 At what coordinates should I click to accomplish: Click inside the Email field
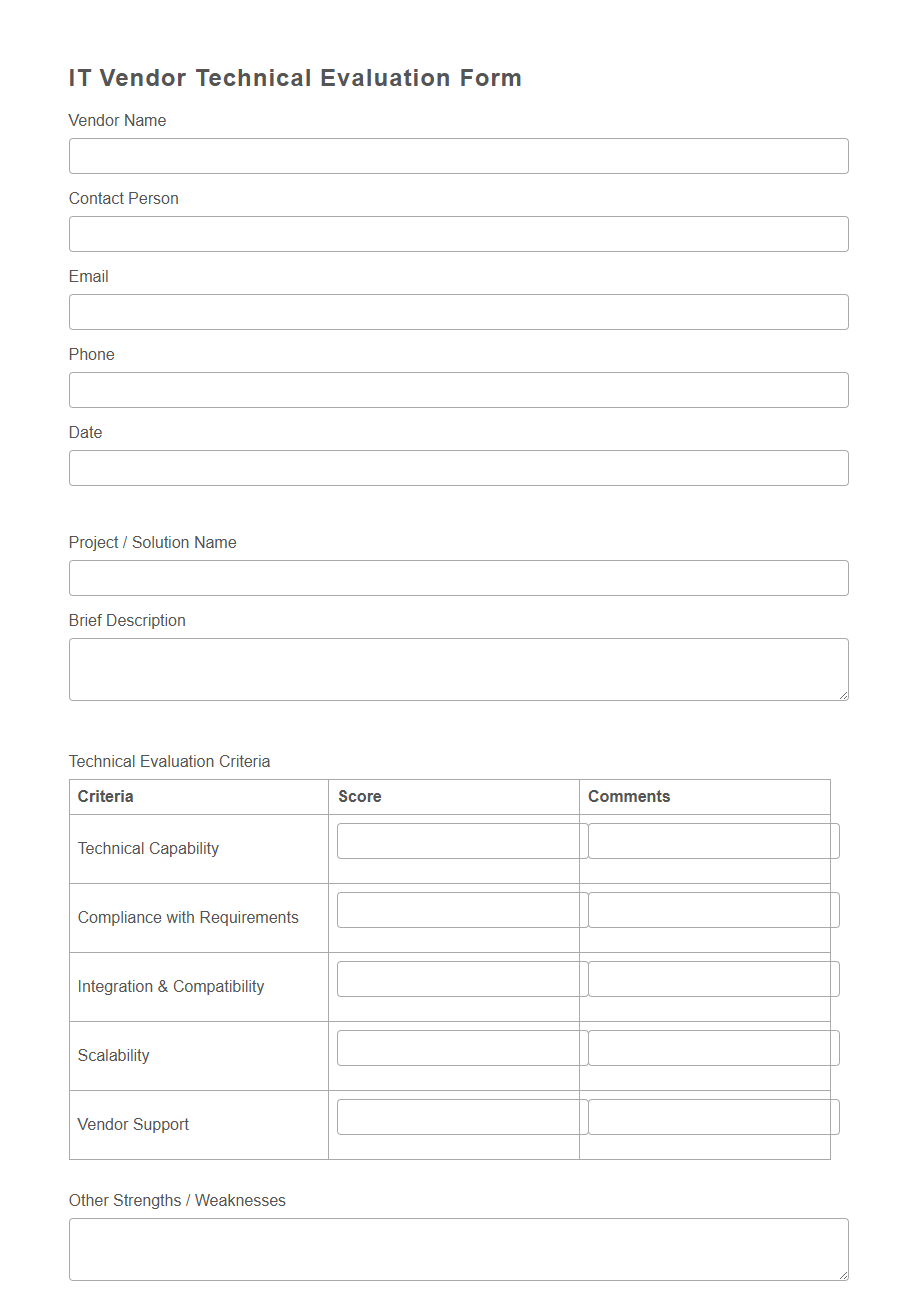pyautogui.click(x=458, y=312)
